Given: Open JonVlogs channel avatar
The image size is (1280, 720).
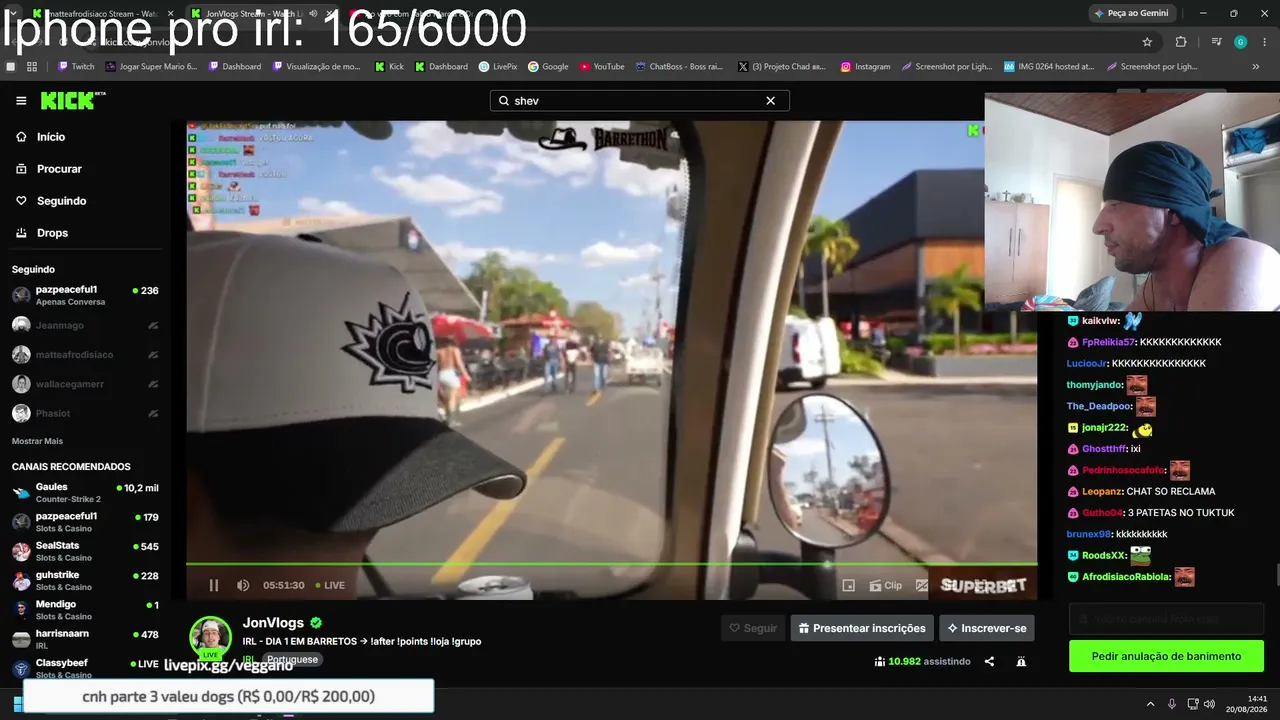Looking at the screenshot, I should pyautogui.click(x=211, y=637).
